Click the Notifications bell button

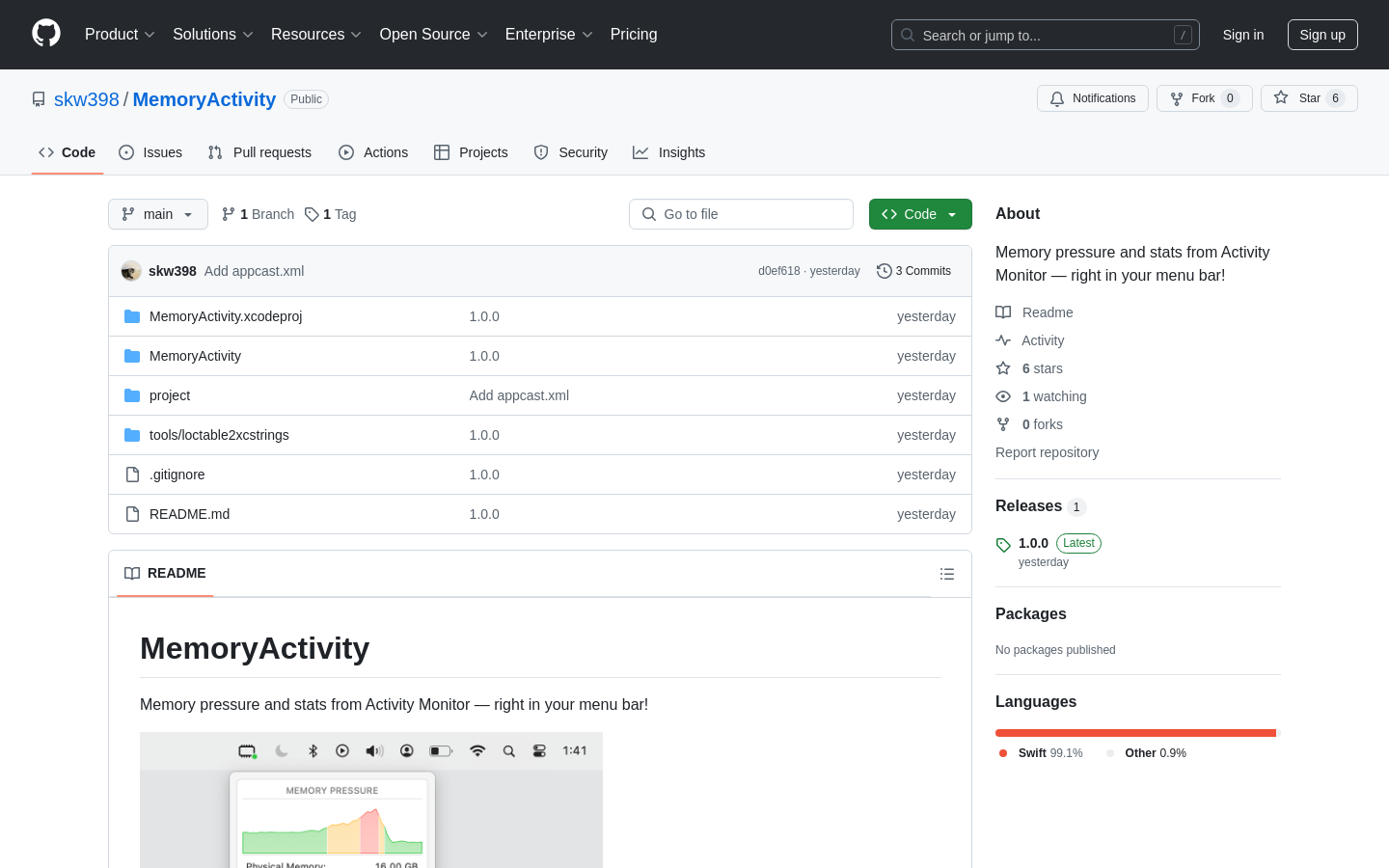tap(1093, 98)
